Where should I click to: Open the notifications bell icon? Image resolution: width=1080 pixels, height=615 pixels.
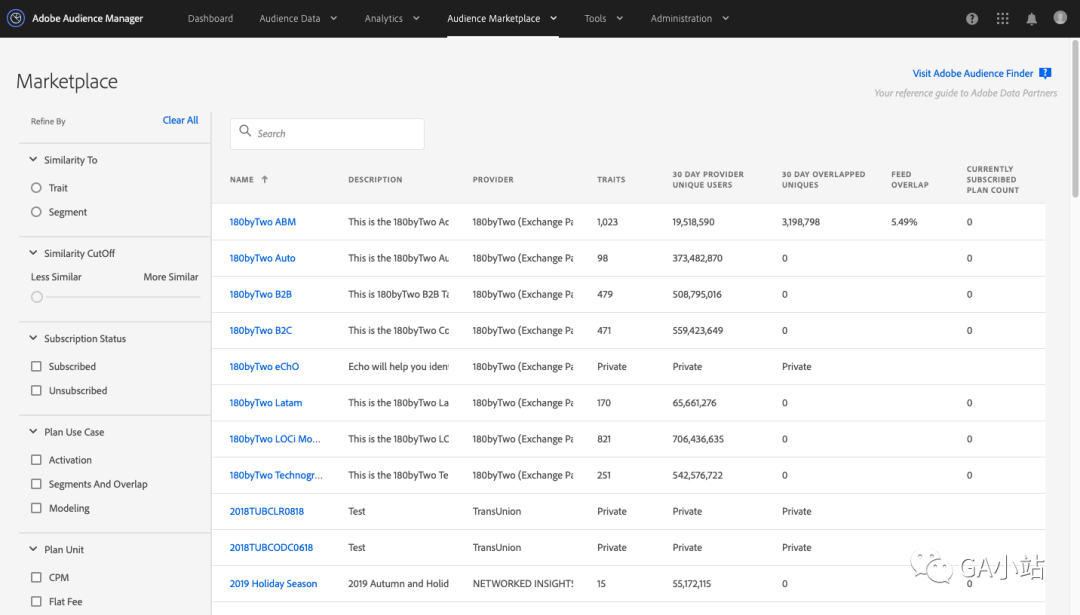coord(1031,19)
